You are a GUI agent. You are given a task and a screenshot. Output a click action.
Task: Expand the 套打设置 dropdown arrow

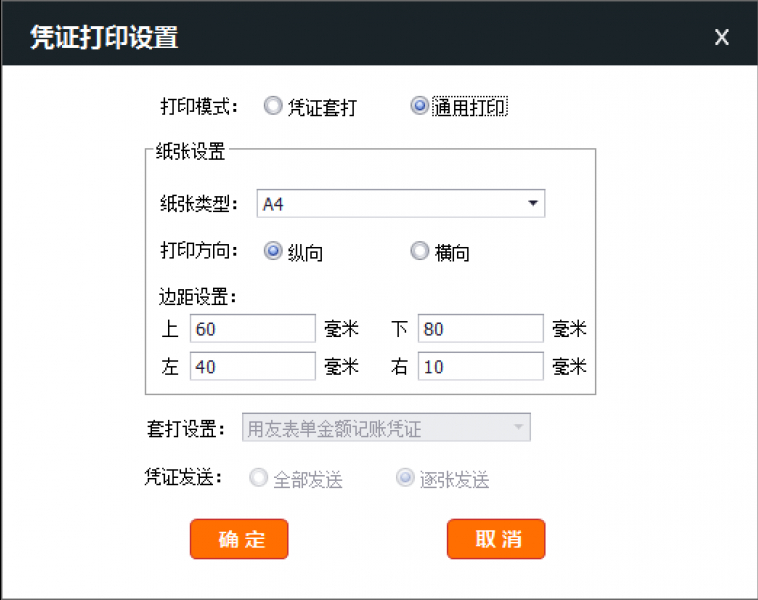(x=518, y=428)
